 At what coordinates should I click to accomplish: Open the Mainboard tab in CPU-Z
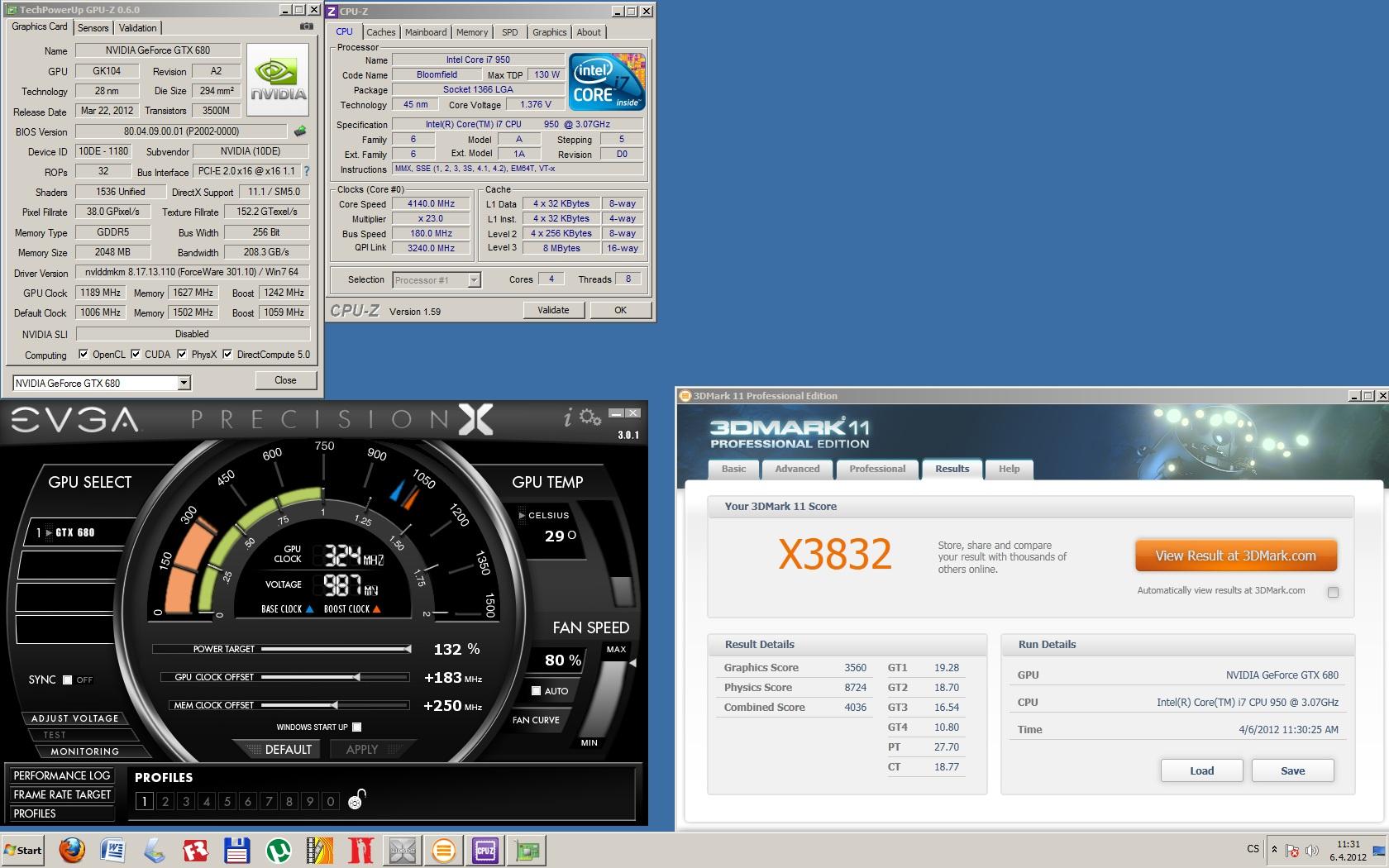[426, 32]
